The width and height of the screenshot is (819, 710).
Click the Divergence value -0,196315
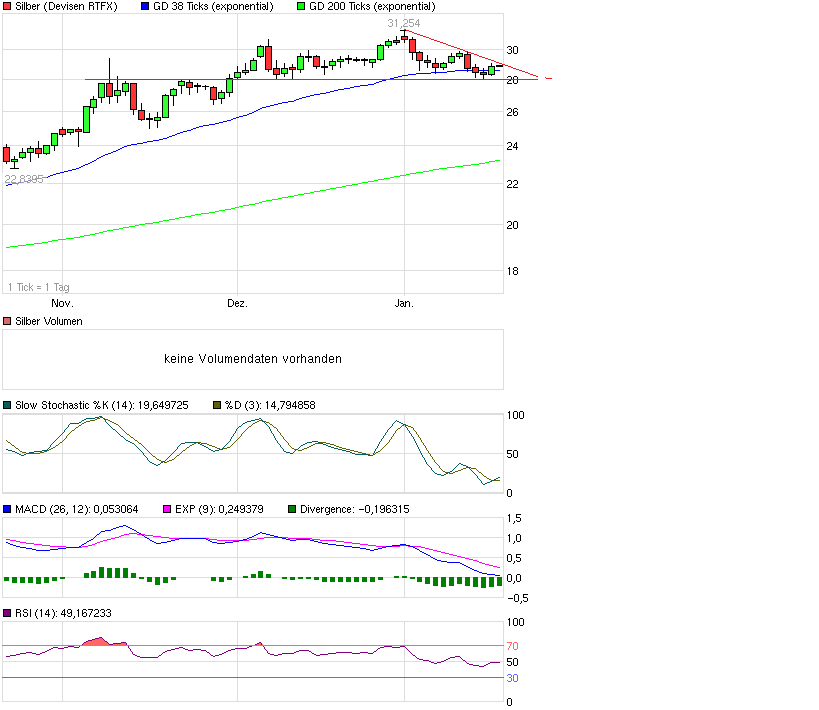pos(384,509)
